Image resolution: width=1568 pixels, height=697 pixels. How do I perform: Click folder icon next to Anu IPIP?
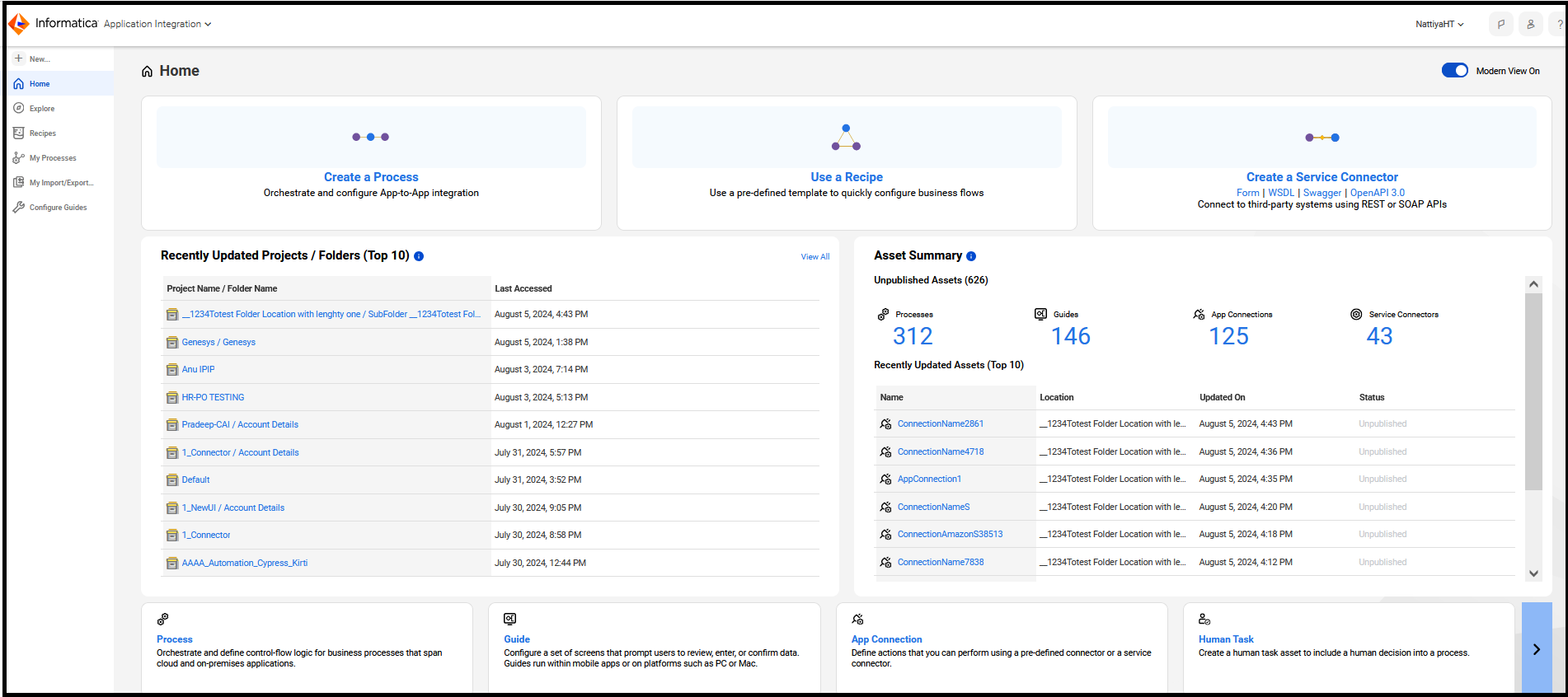tap(172, 370)
